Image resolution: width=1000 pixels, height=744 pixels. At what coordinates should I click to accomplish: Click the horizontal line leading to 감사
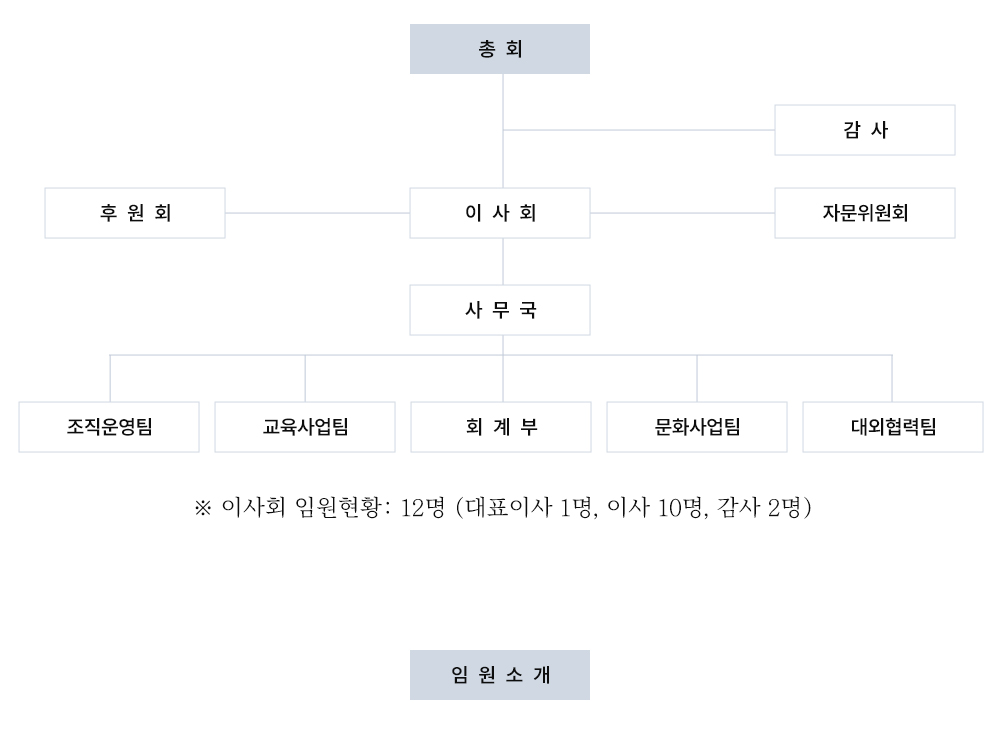click(x=639, y=130)
